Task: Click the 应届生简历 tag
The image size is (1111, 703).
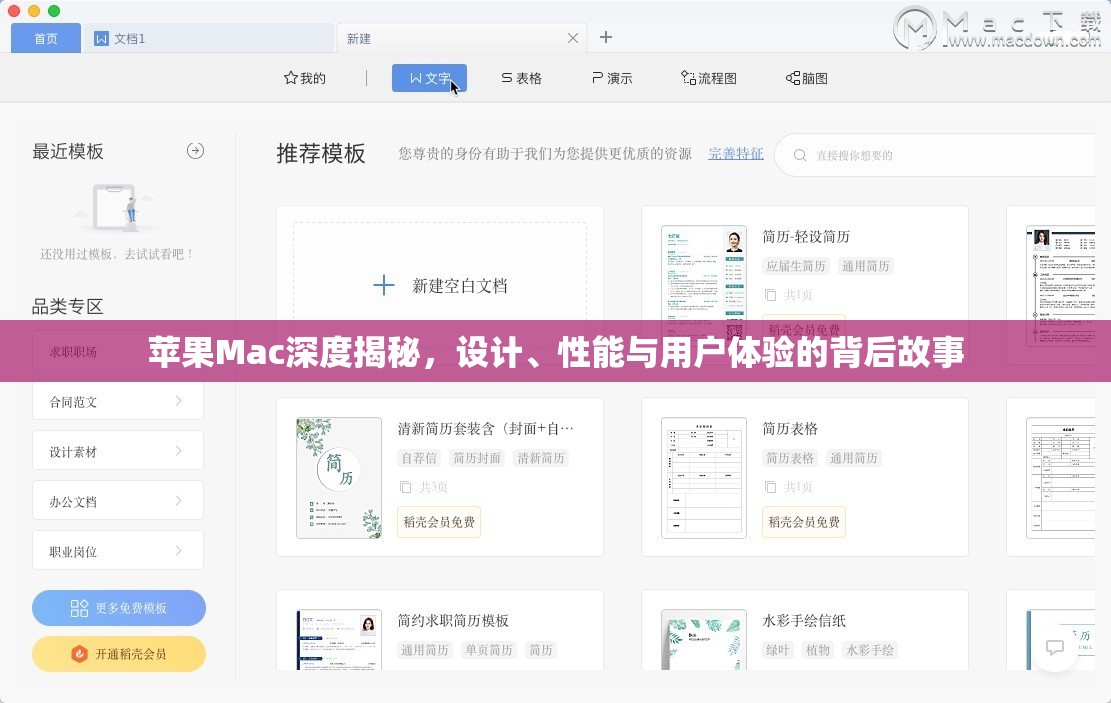Action: (x=796, y=266)
